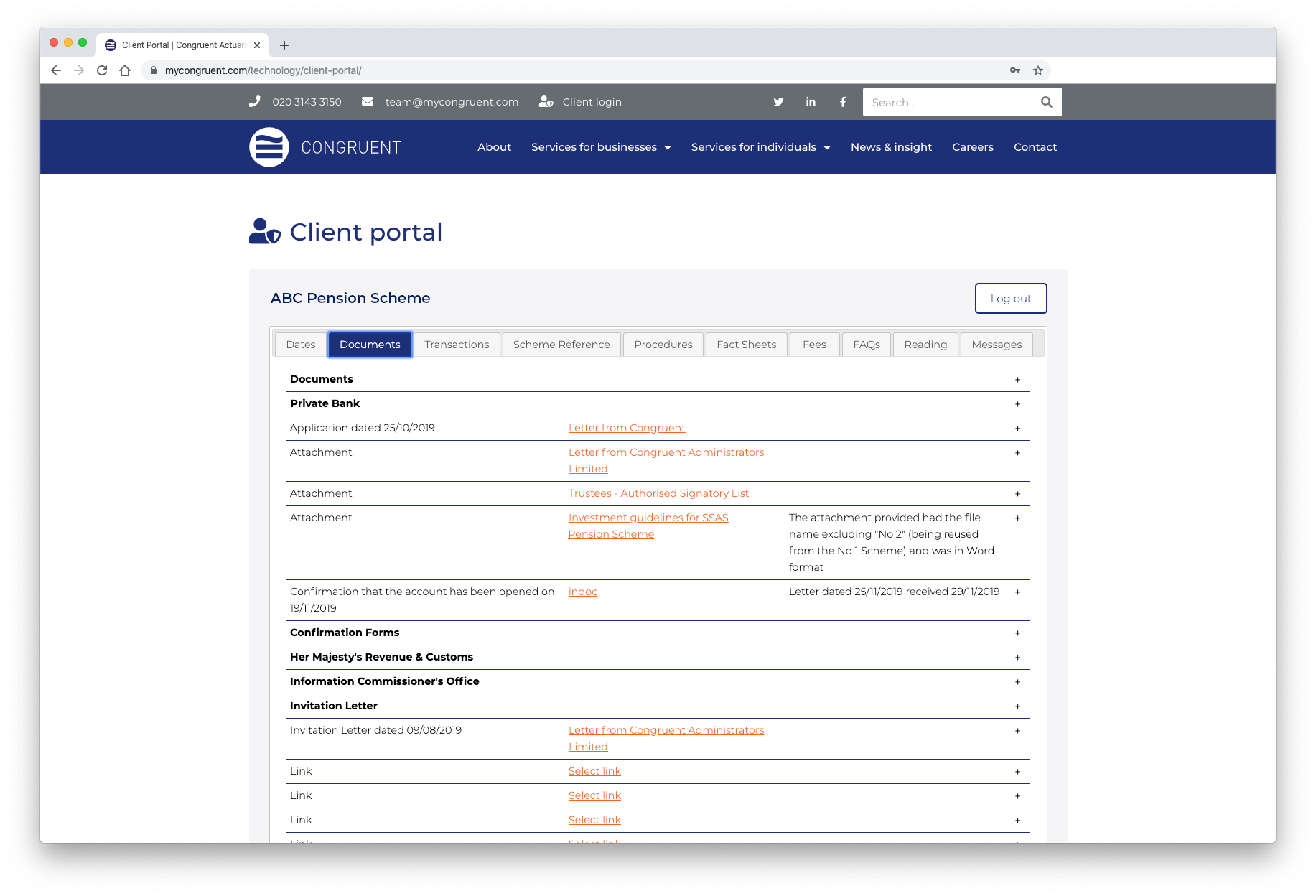The height and width of the screenshot is (896, 1316).
Task: Click the ABC Pension Scheme heading
Action: pos(350,298)
